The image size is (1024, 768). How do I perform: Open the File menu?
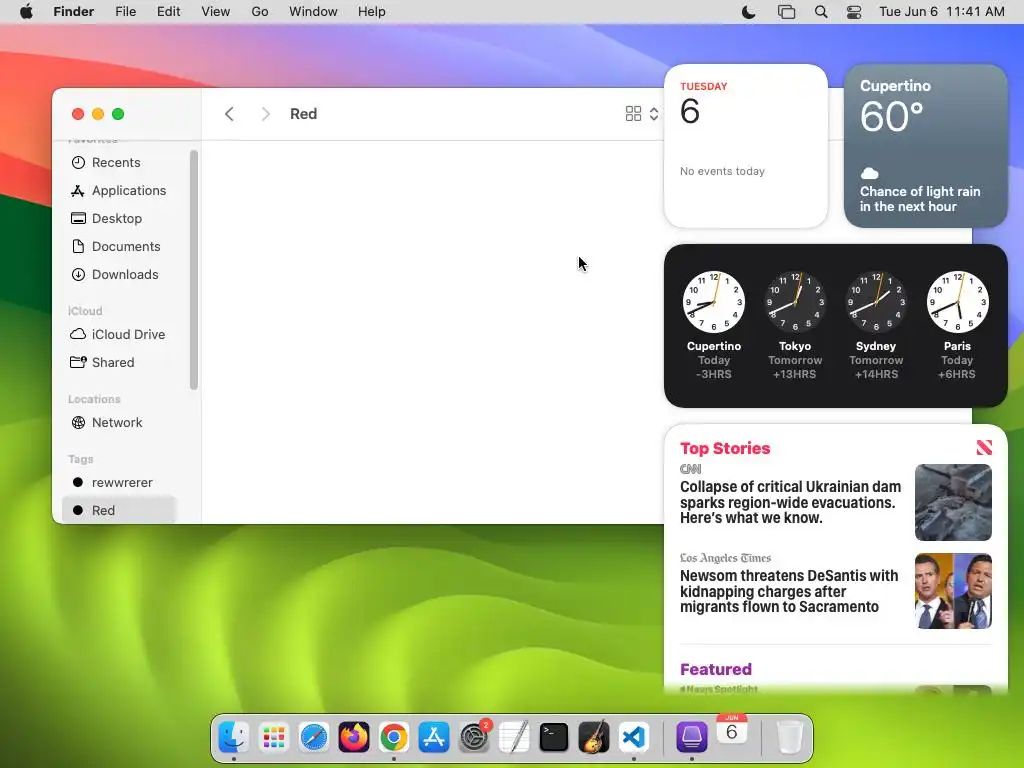pos(125,12)
